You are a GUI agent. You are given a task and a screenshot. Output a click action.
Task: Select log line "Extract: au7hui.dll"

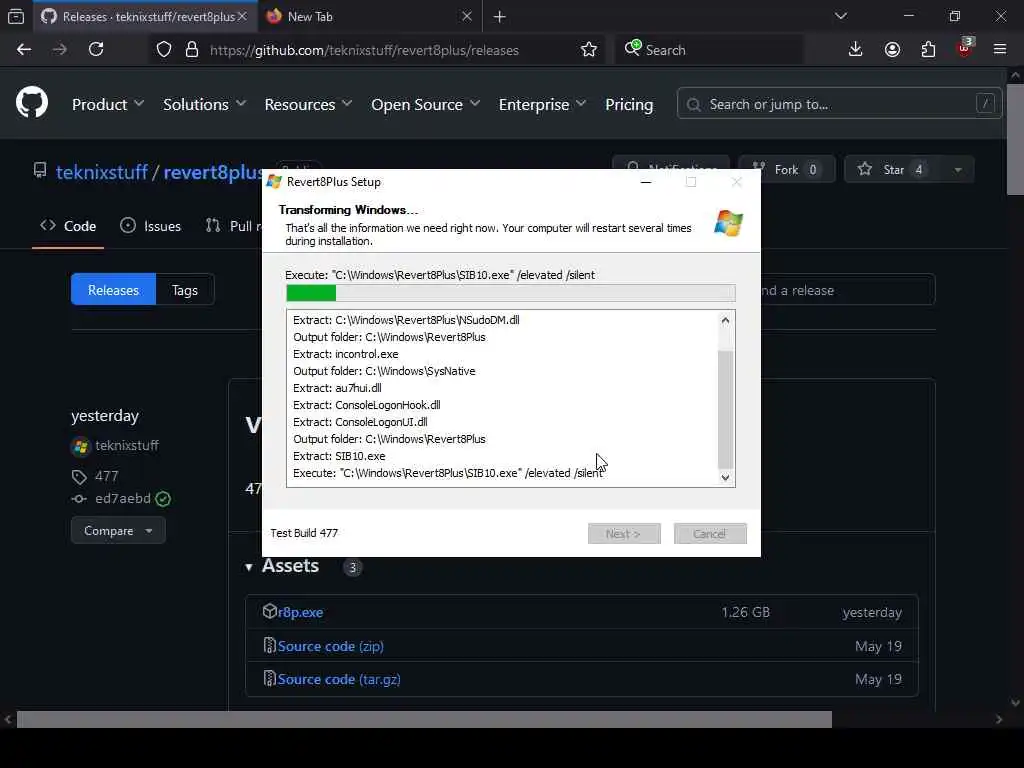pyautogui.click(x=337, y=388)
